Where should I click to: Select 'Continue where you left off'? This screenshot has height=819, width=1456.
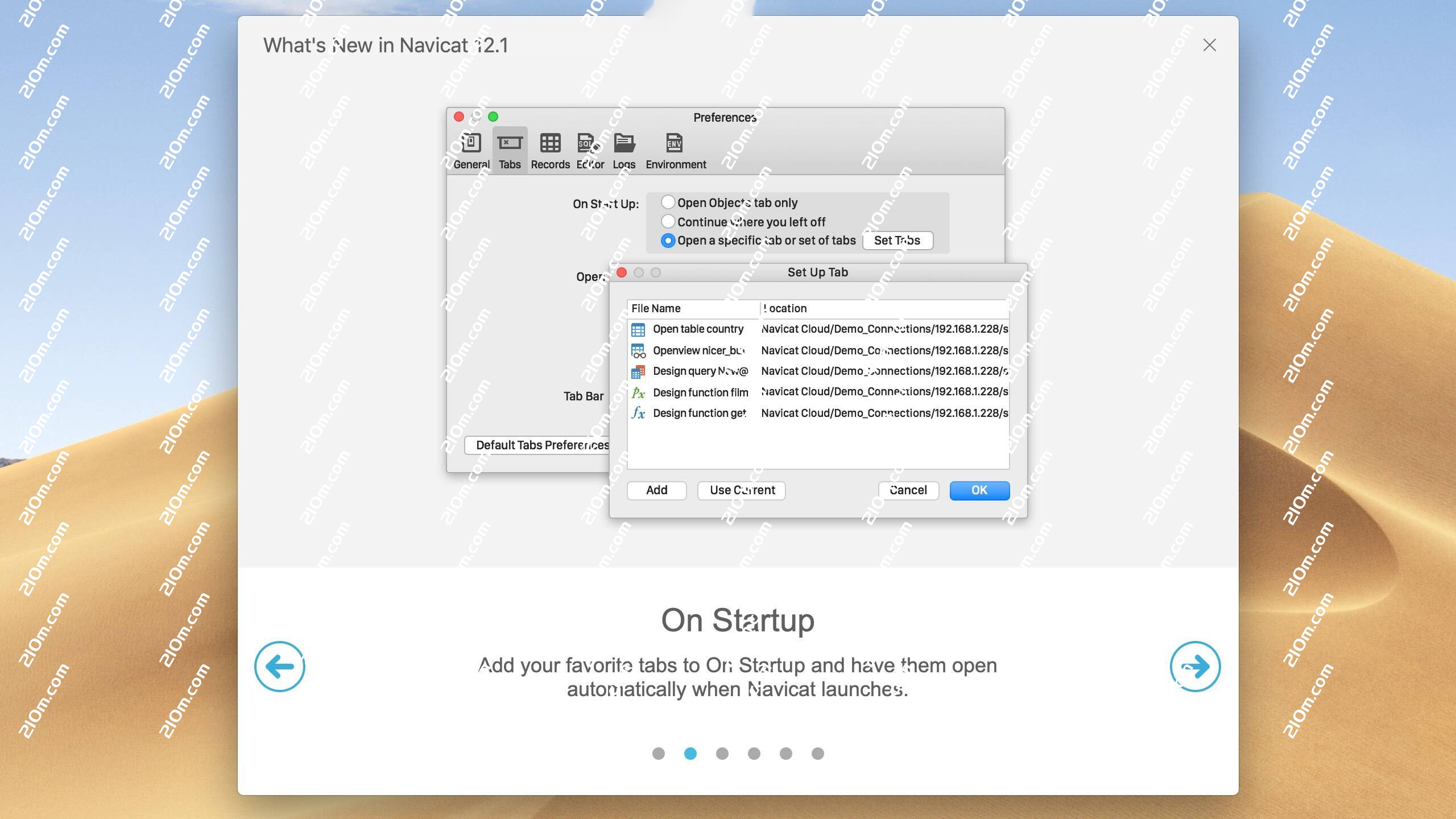click(668, 221)
